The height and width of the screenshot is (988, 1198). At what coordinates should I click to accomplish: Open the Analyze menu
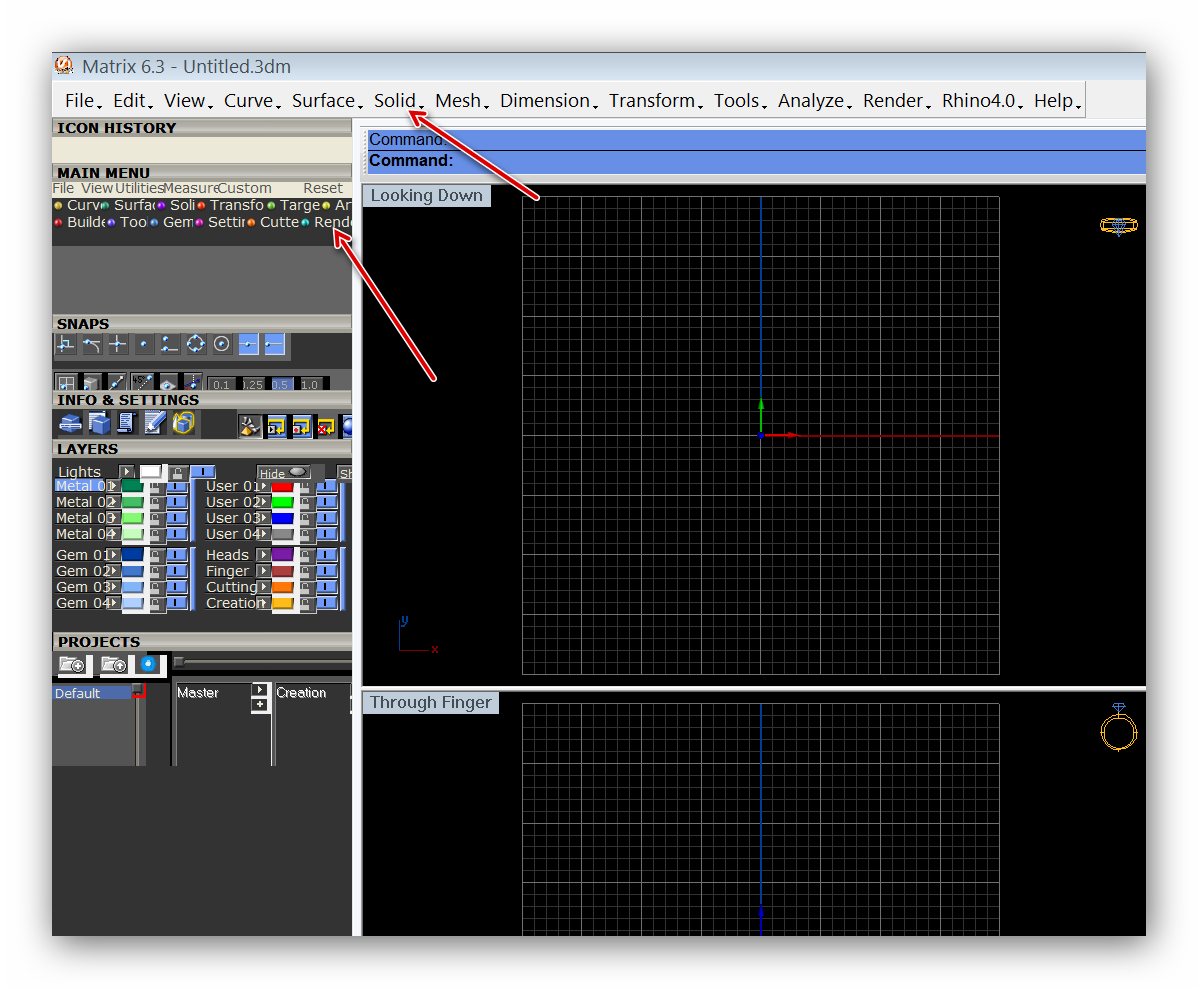814,101
